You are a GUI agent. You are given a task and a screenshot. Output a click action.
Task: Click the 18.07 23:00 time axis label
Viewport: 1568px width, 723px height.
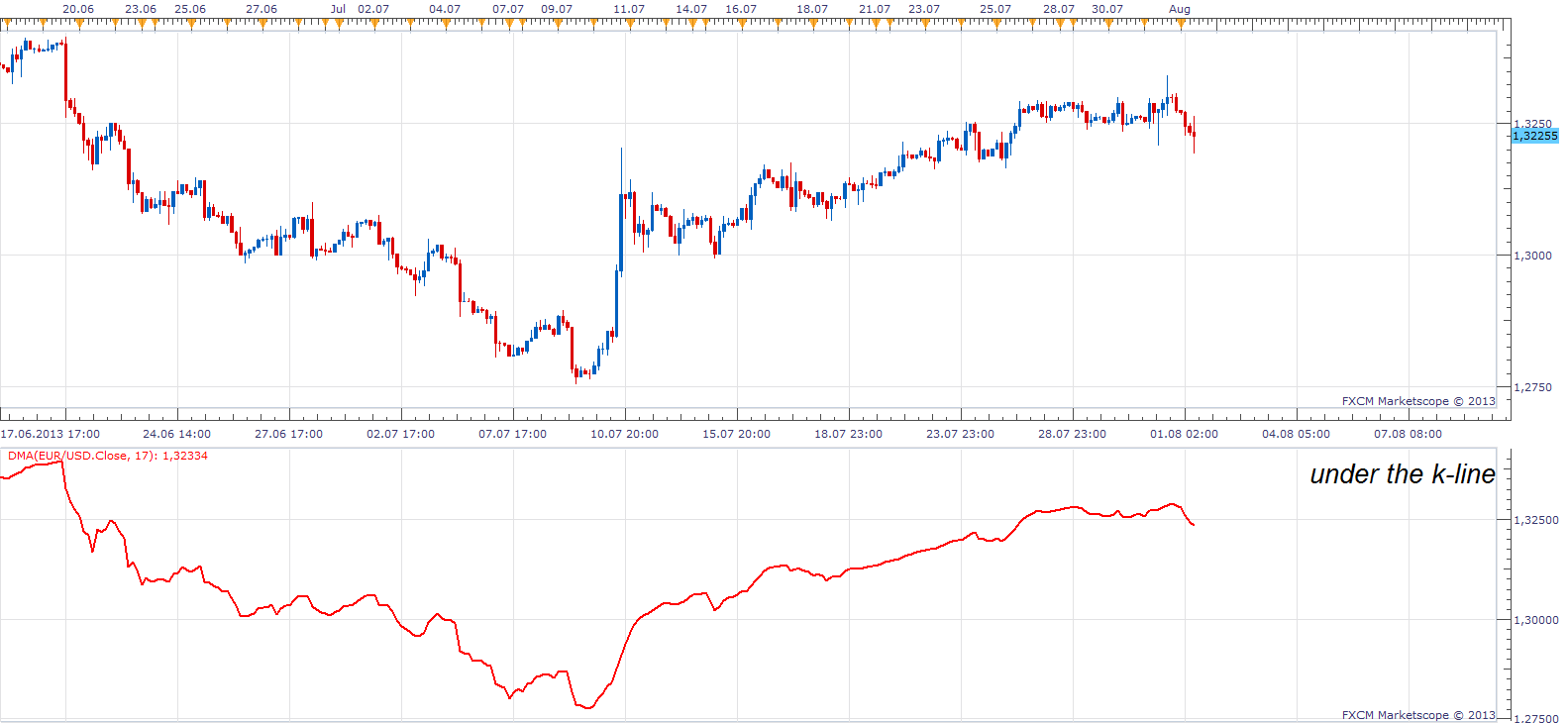848,434
